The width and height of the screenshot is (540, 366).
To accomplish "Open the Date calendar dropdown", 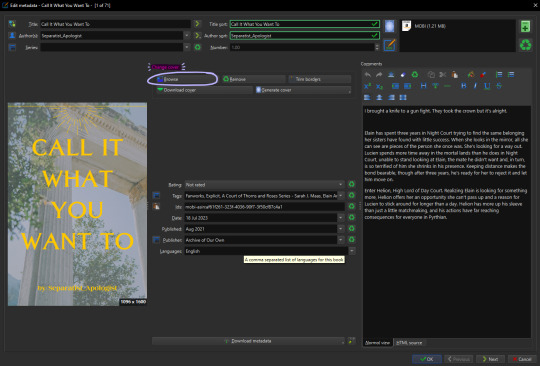I will (340, 218).
